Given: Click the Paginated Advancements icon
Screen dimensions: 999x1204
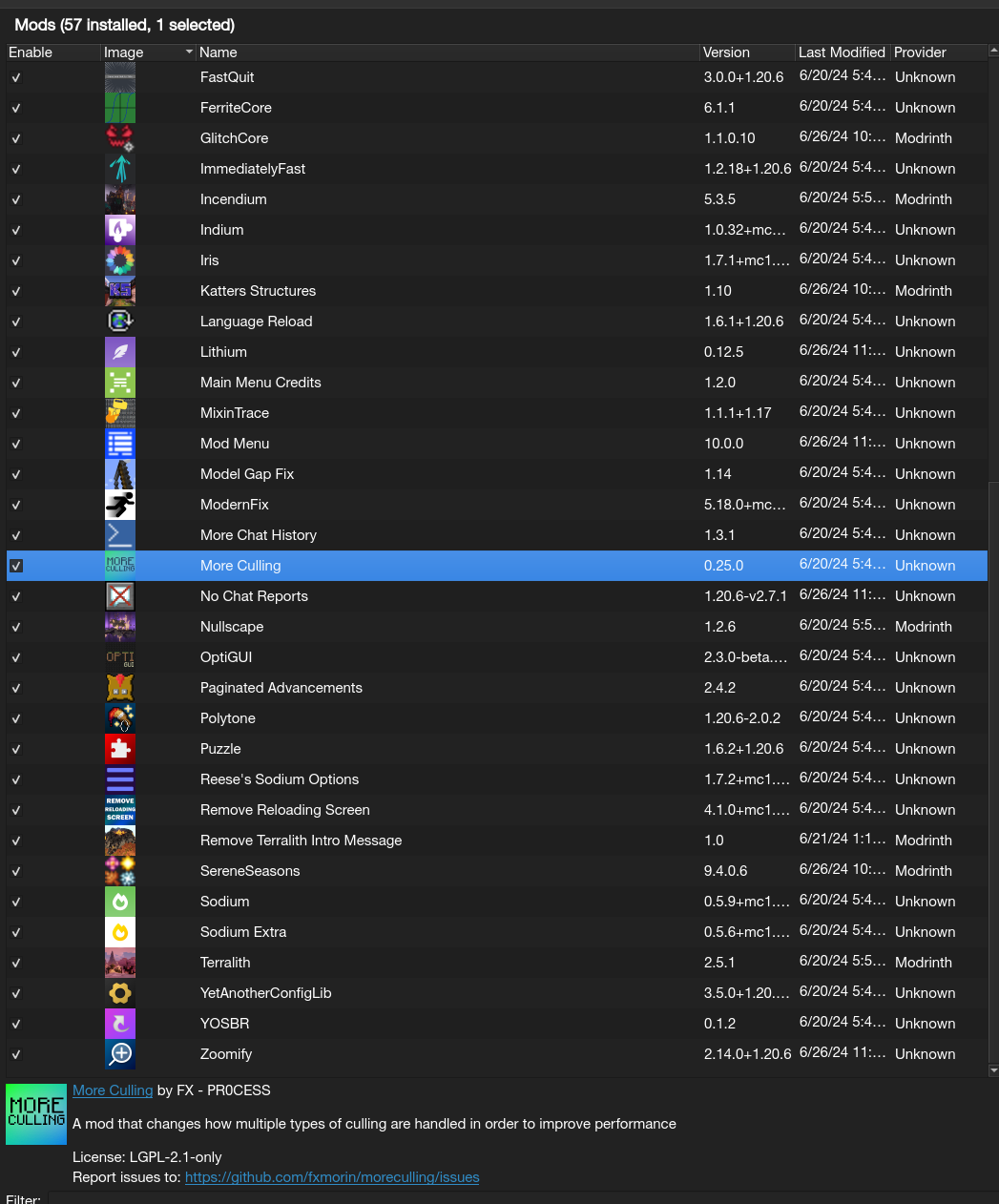Looking at the screenshot, I should click(x=120, y=688).
